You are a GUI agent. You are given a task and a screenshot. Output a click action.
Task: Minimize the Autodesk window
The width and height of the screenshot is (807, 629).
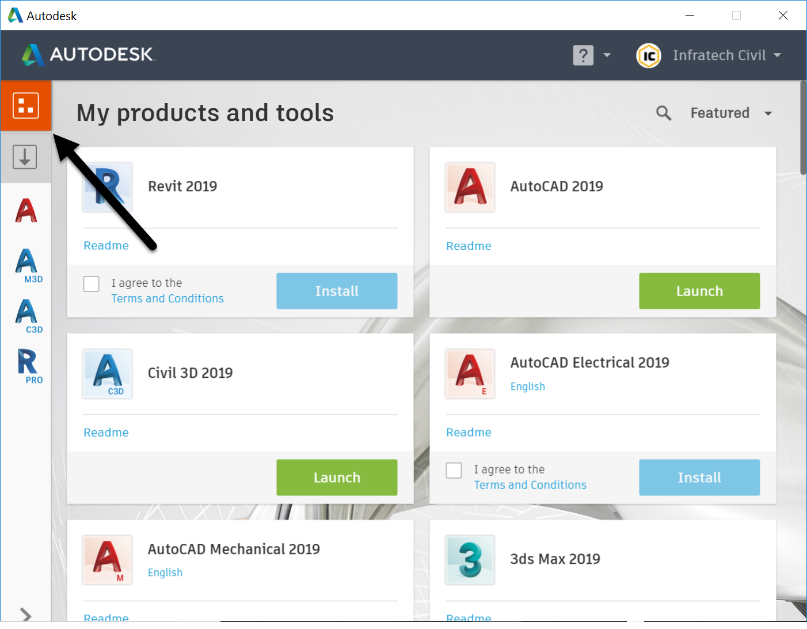(x=690, y=15)
